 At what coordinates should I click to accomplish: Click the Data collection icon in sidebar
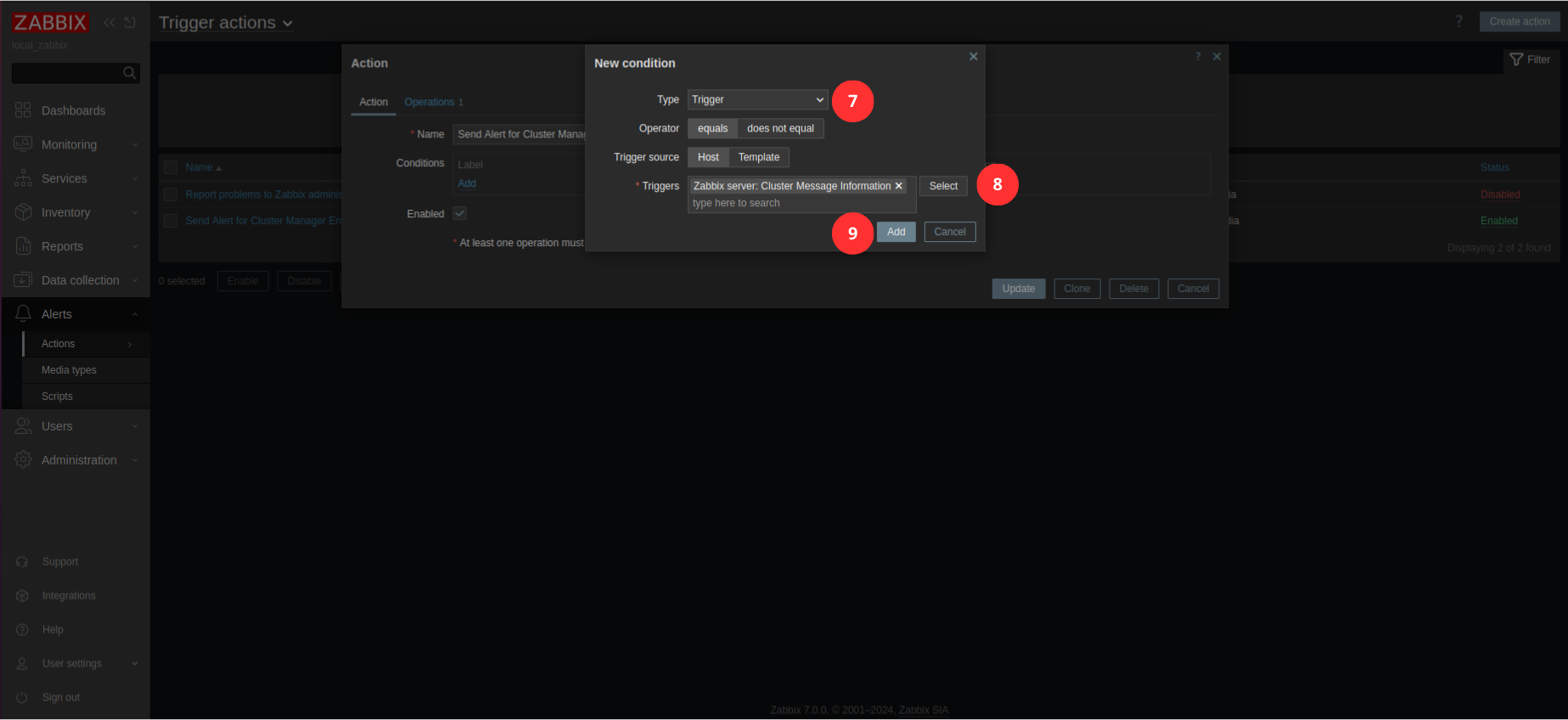(23, 280)
